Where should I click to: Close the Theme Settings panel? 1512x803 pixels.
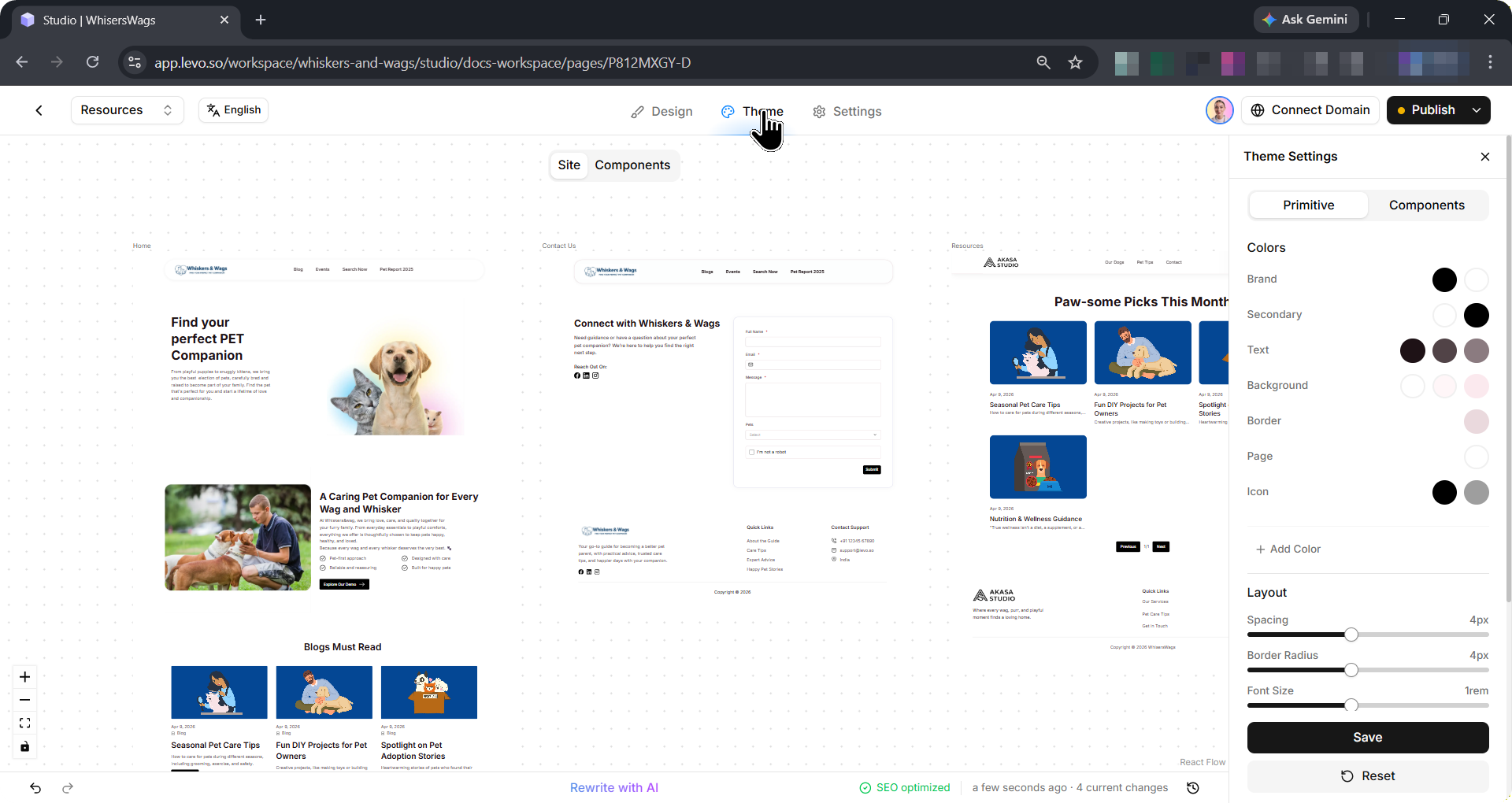(1485, 157)
